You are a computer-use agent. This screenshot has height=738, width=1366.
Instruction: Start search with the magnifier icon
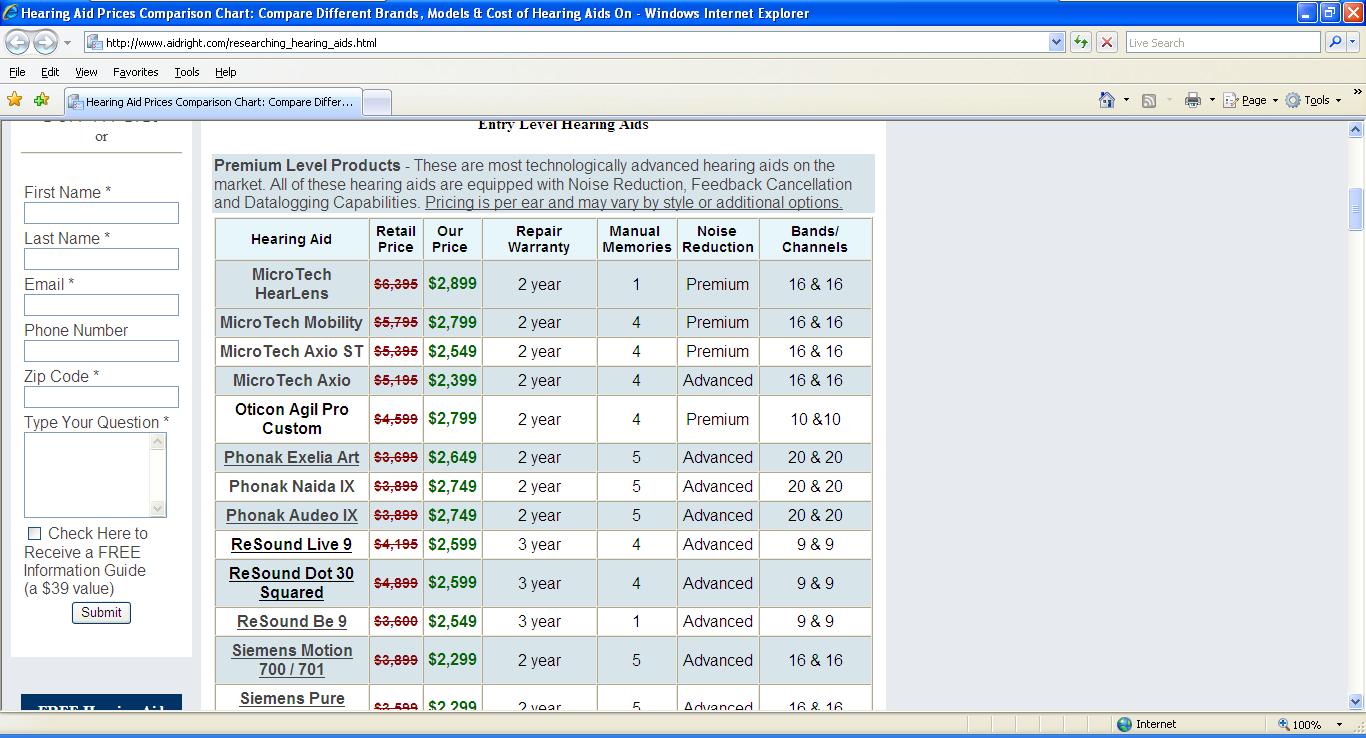click(1334, 42)
